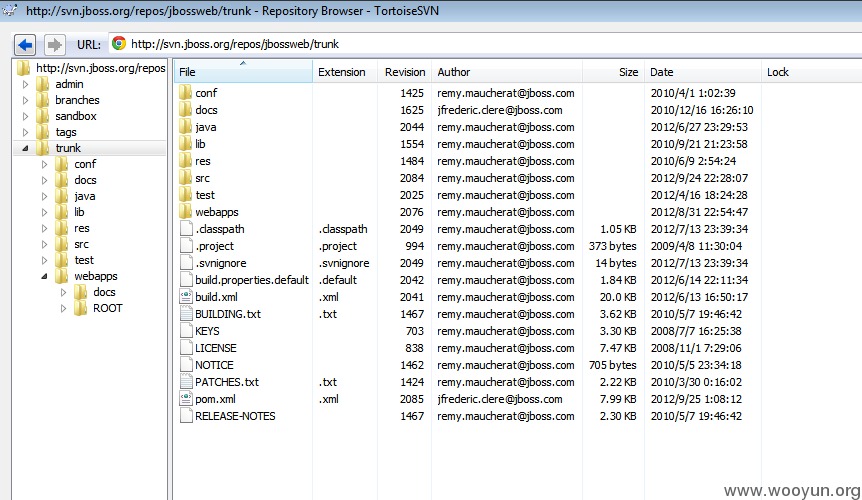Click the Chrome icon beside the URL
862x500 pixels.
(119, 43)
